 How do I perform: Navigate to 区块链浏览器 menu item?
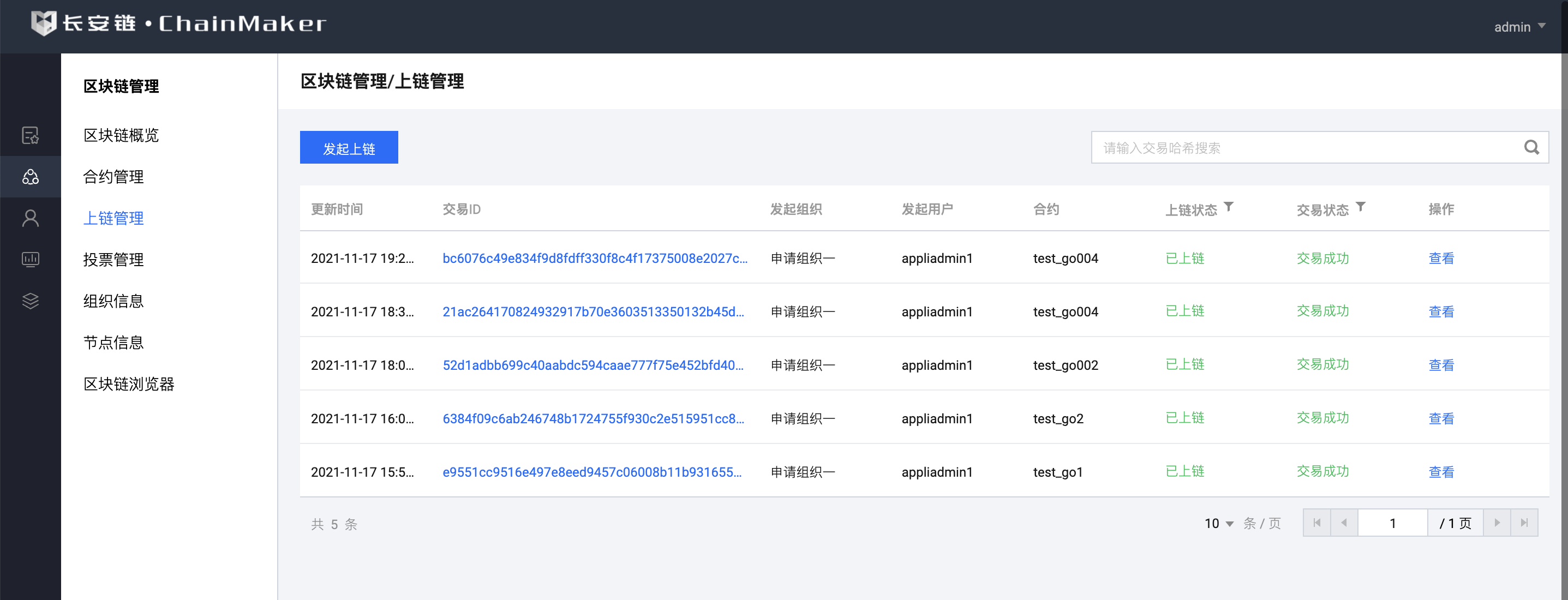[x=129, y=384]
